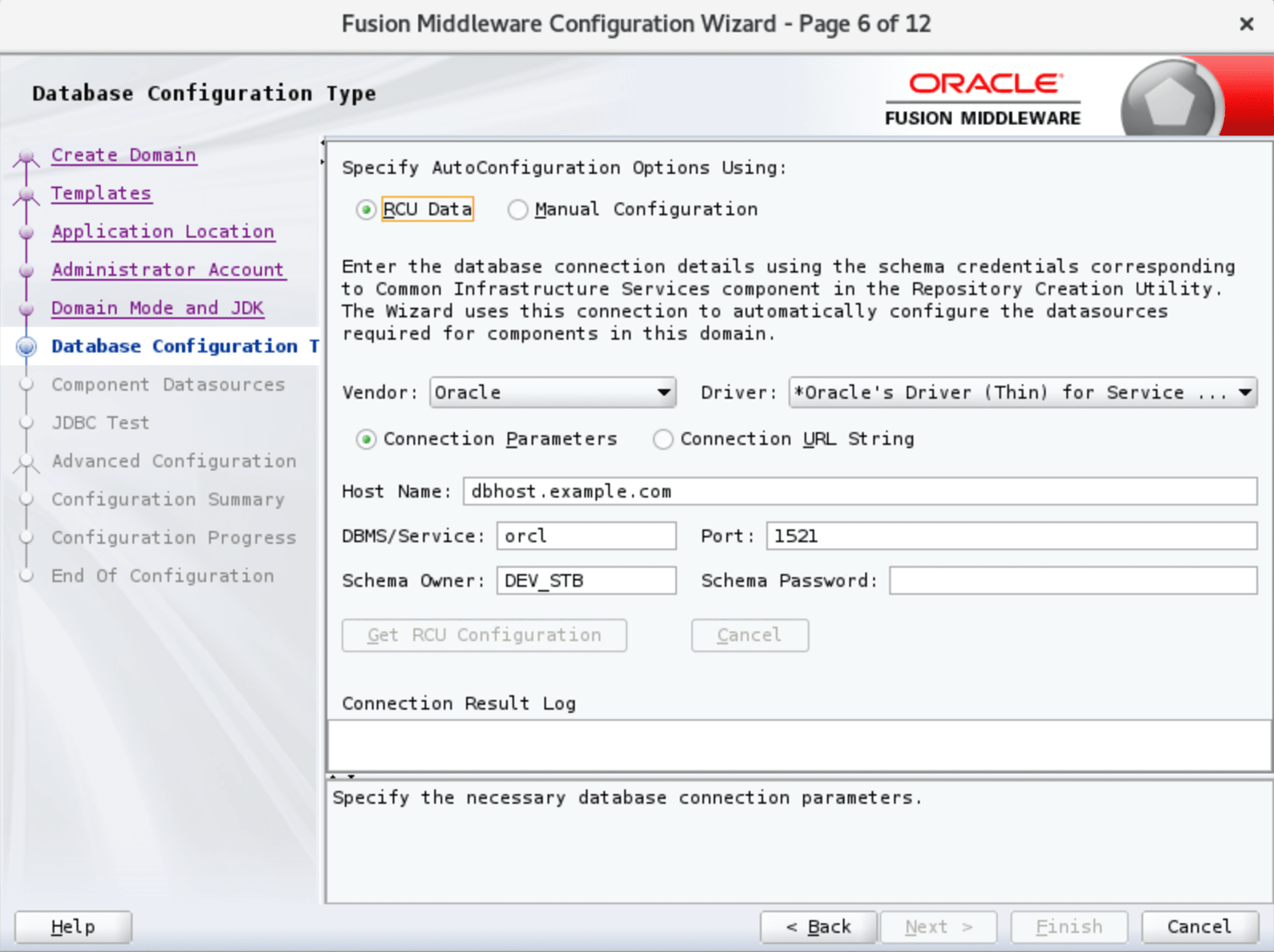Click the Next button
The width and height of the screenshot is (1274, 952).
tap(939, 927)
